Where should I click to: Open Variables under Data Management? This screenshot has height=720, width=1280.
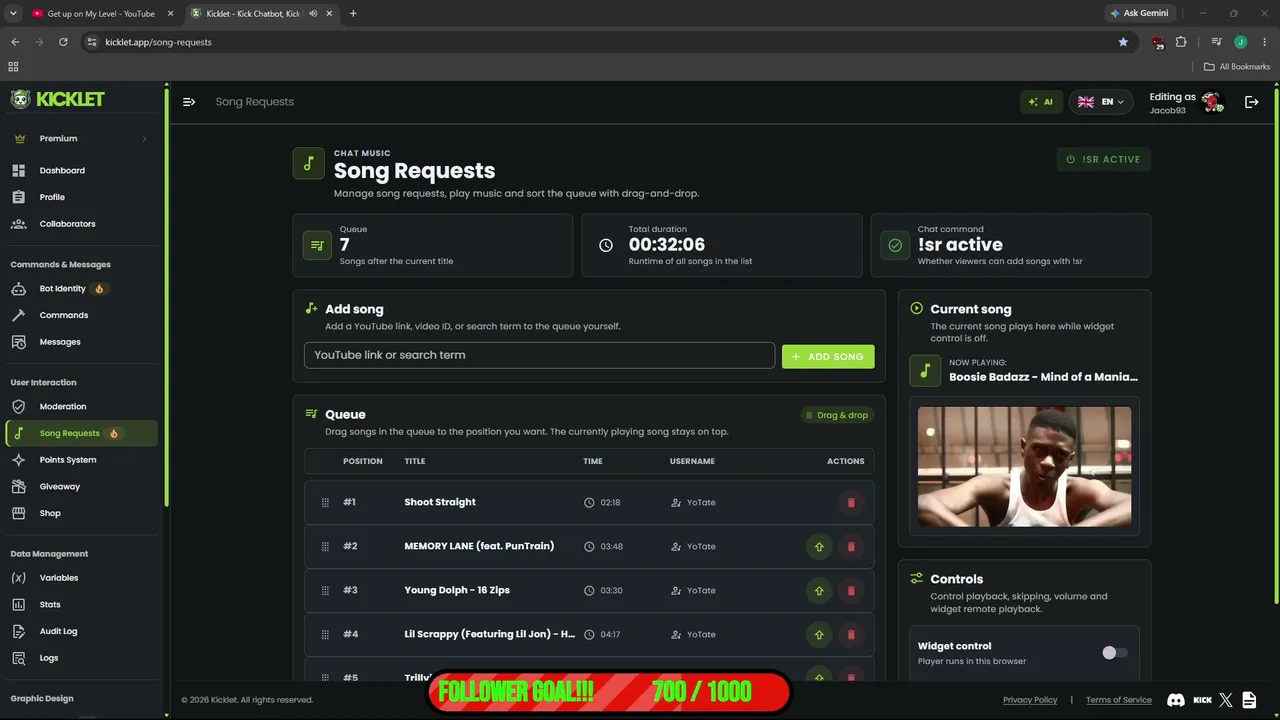(59, 578)
